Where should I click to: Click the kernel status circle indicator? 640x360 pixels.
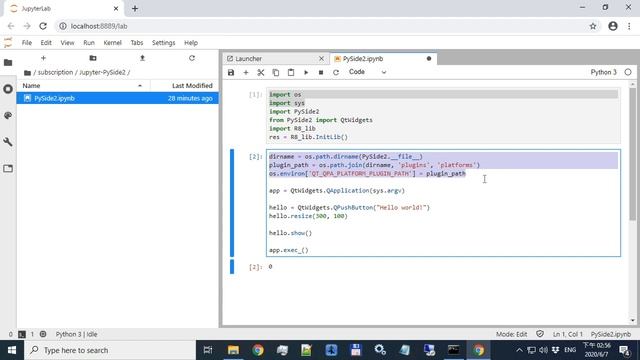click(628, 72)
